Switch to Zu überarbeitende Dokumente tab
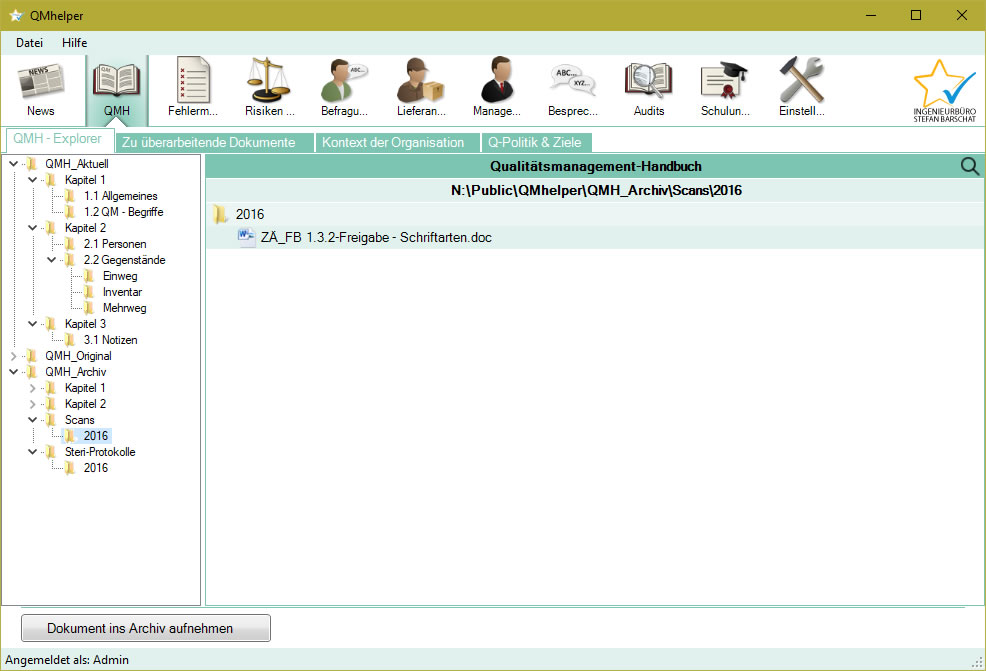This screenshot has width=986, height=671. pos(208,142)
